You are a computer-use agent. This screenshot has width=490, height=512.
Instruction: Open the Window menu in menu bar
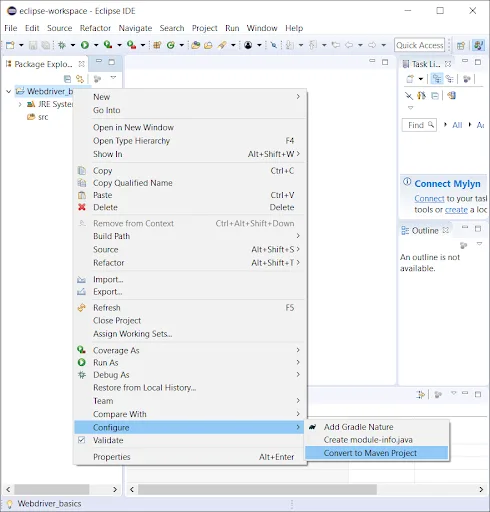[x=262, y=28]
